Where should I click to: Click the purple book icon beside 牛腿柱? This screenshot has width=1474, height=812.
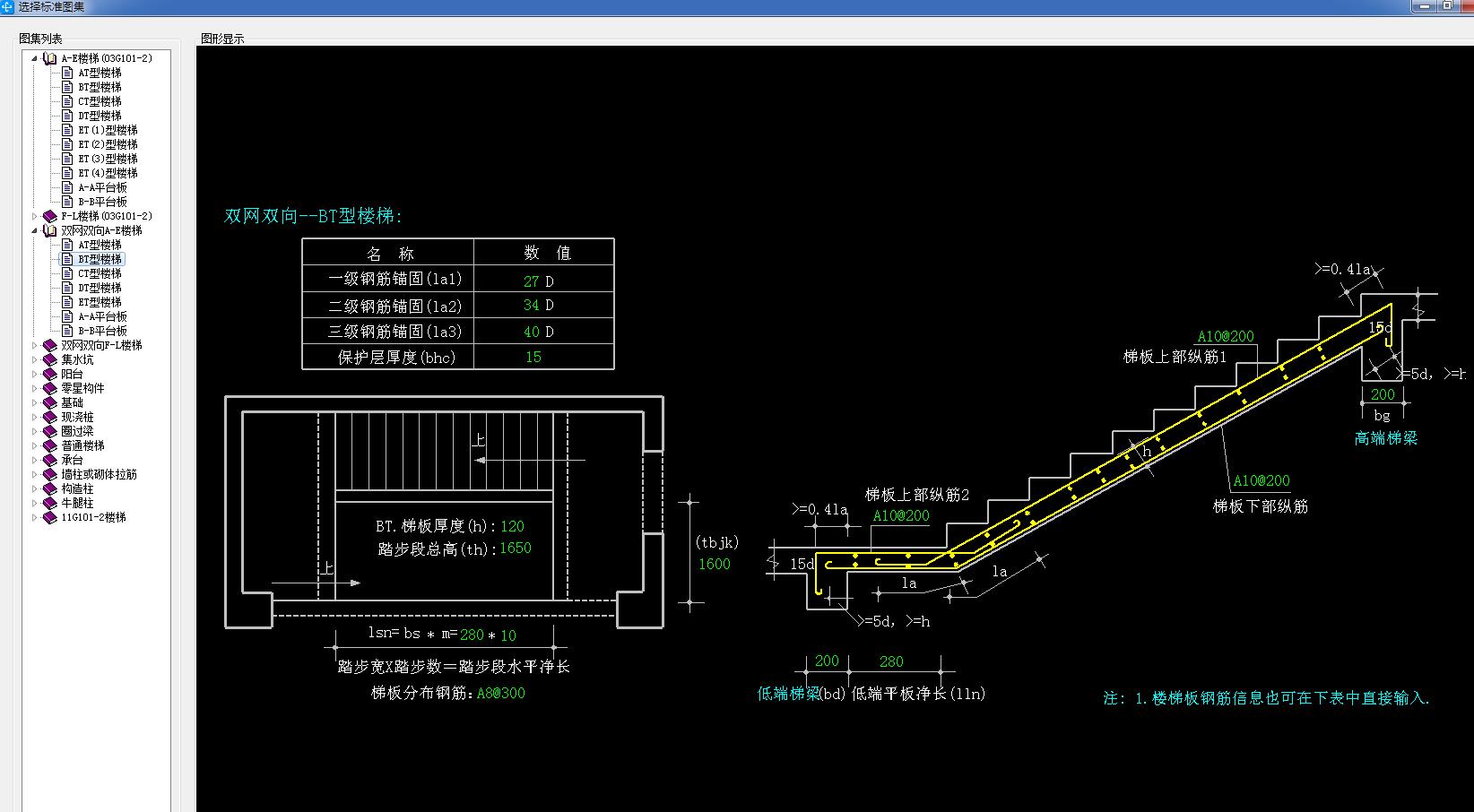coord(50,503)
